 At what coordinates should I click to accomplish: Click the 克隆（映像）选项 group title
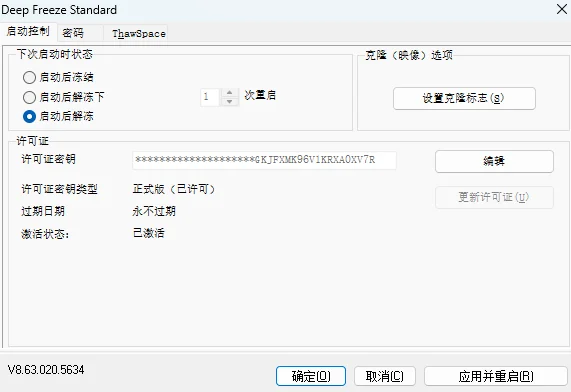coord(409,55)
